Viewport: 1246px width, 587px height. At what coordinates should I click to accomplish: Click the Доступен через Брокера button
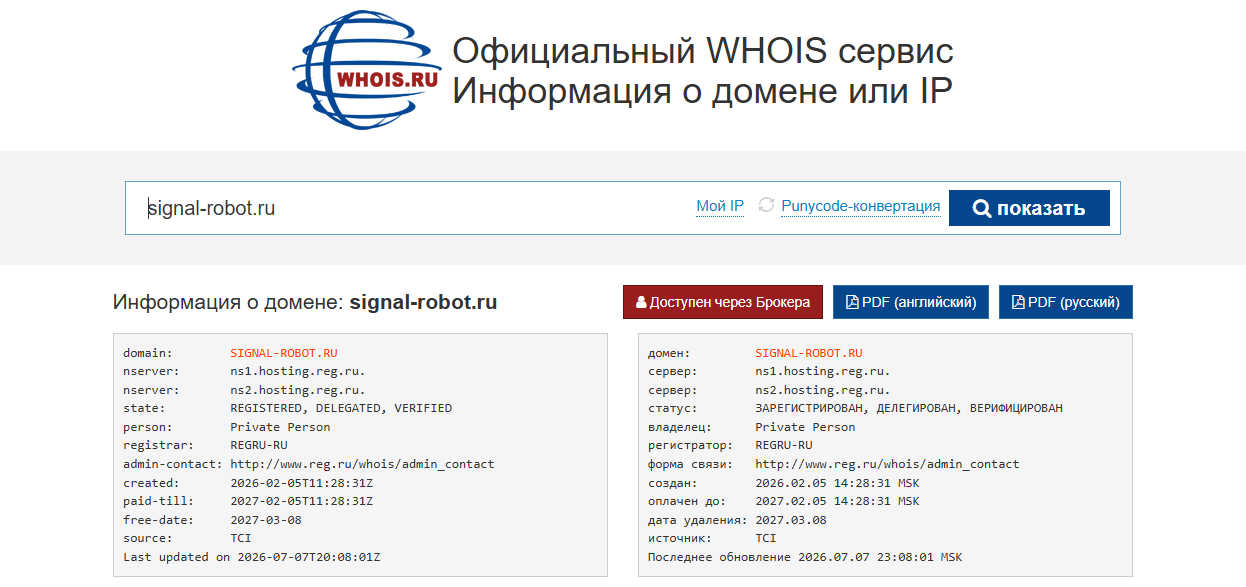[x=723, y=302]
